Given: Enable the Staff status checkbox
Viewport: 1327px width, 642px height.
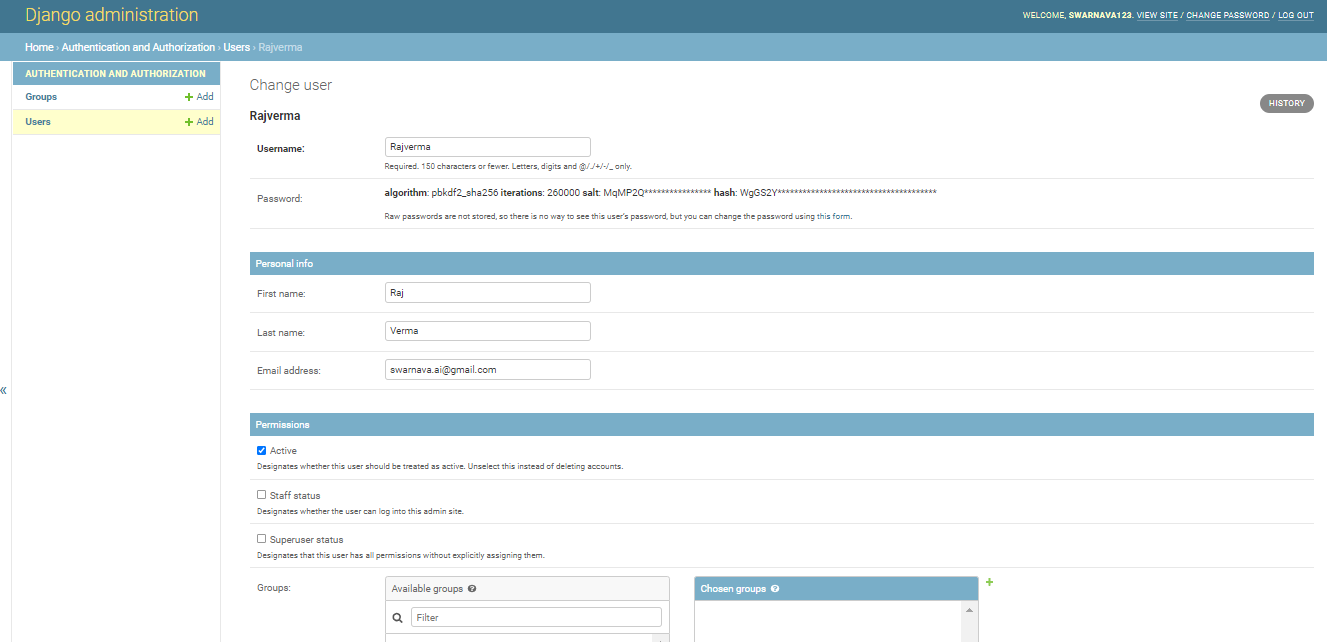Looking at the screenshot, I should click(x=262, y=495).
